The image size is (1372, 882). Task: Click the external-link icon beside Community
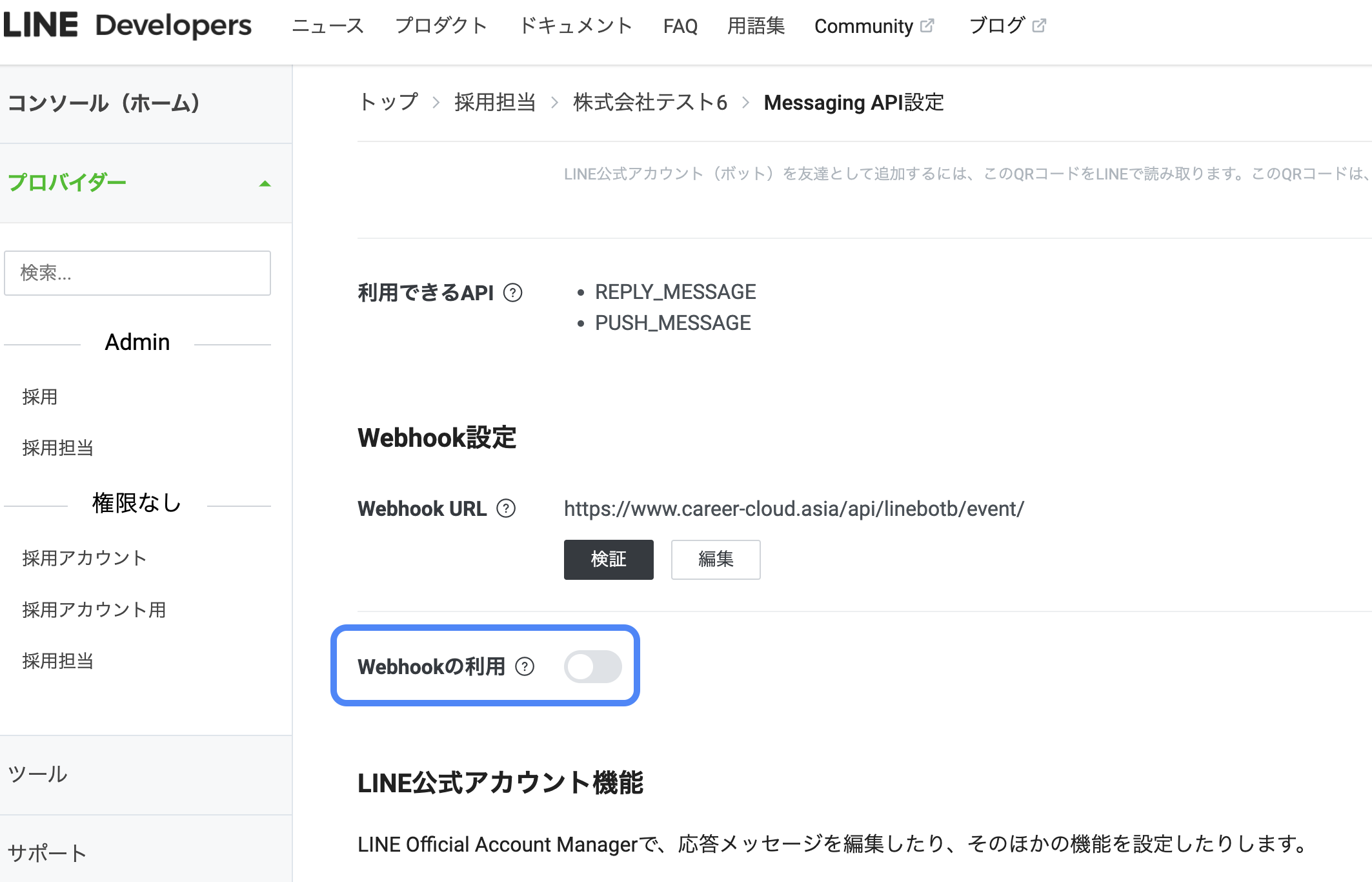927,26
